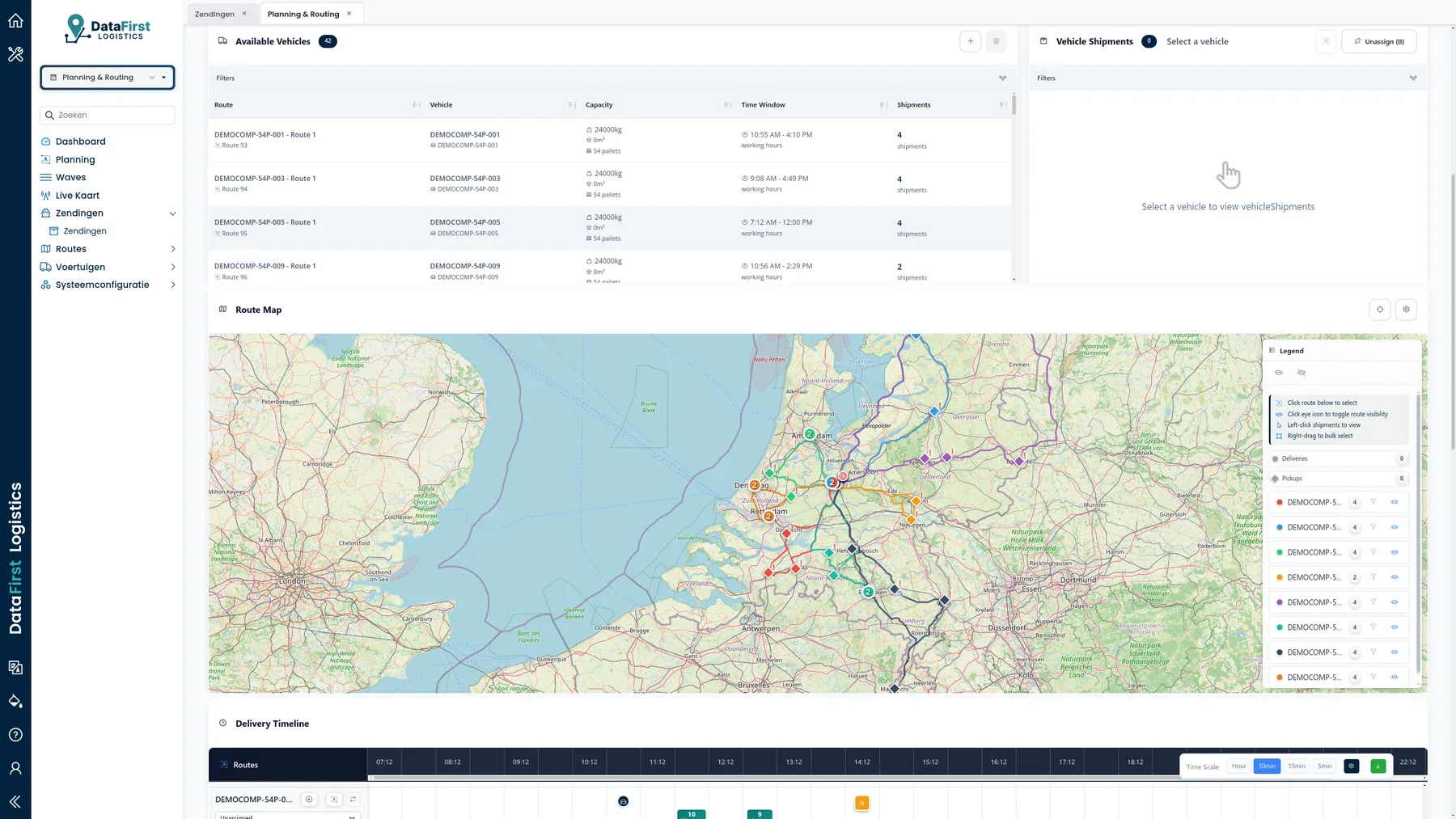Set time scale to 5min

pos(1324,766)
